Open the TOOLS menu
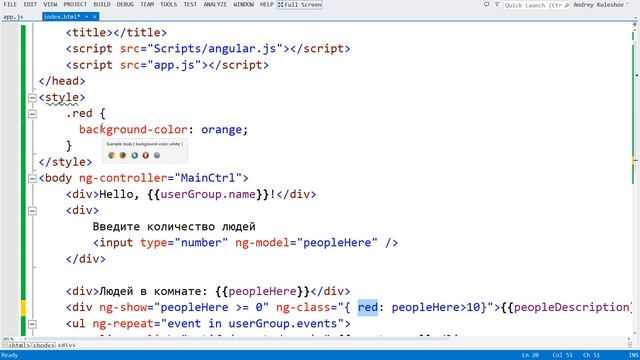The height and width of the screenshot is (360, 640). pyautogui.click(x=169, y=4)
